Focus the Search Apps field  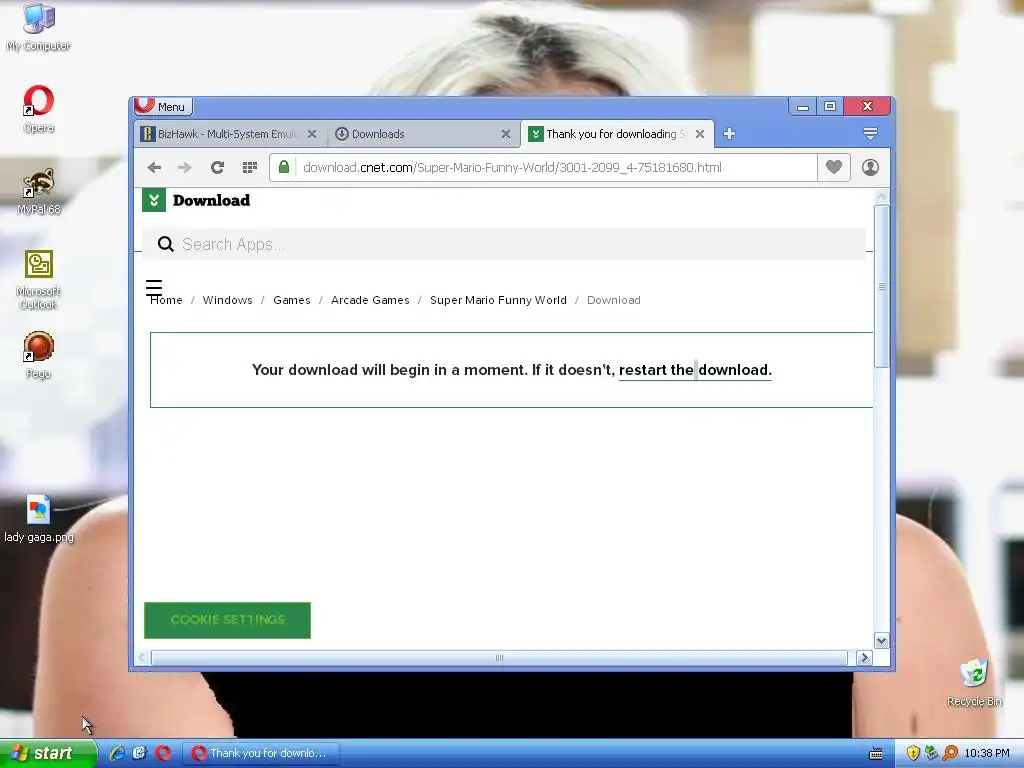tap(504, 244)
